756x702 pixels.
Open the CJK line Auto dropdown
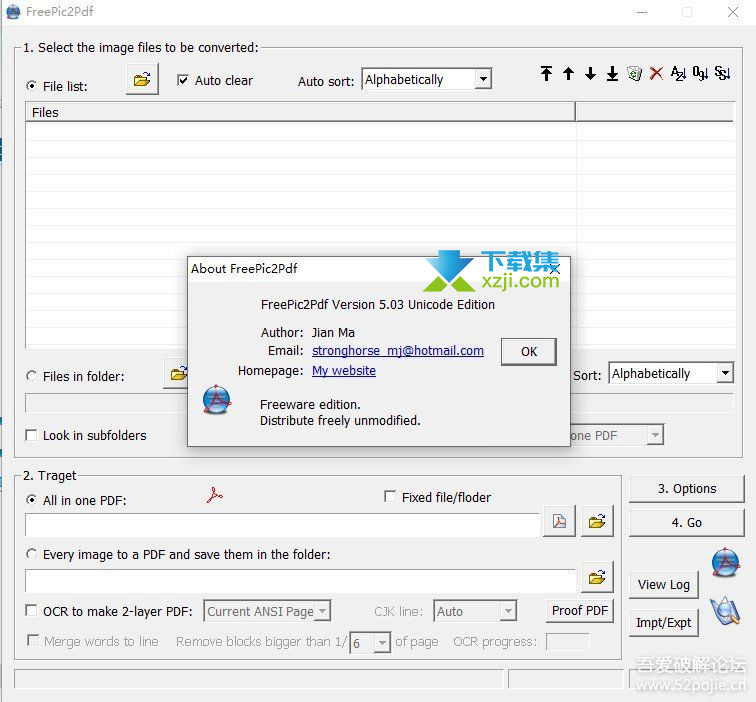(508, 611)
